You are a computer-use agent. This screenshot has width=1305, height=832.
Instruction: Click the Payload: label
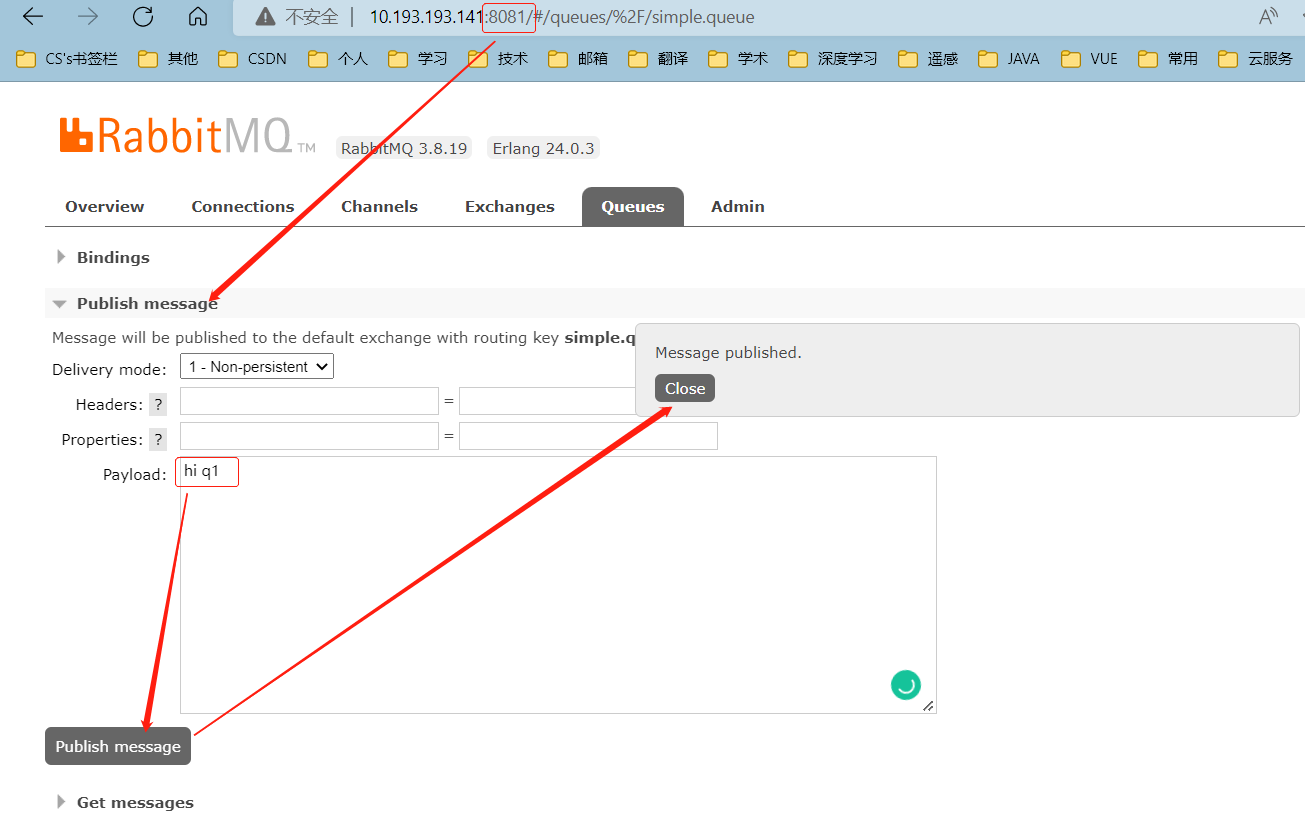135,474
